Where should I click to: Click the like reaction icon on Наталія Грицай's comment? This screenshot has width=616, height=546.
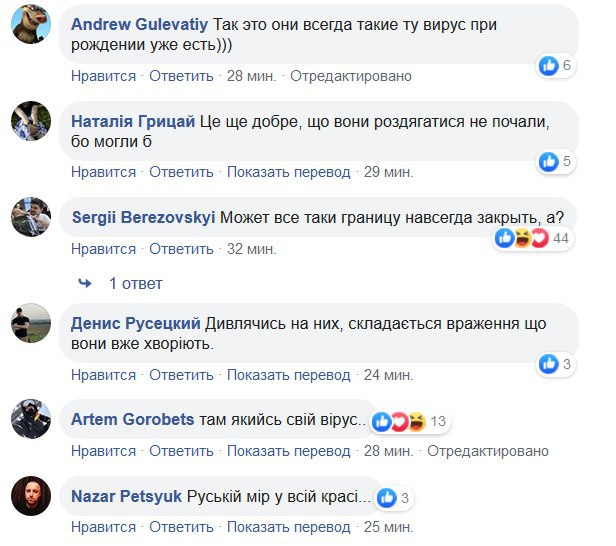coord(549,161)
